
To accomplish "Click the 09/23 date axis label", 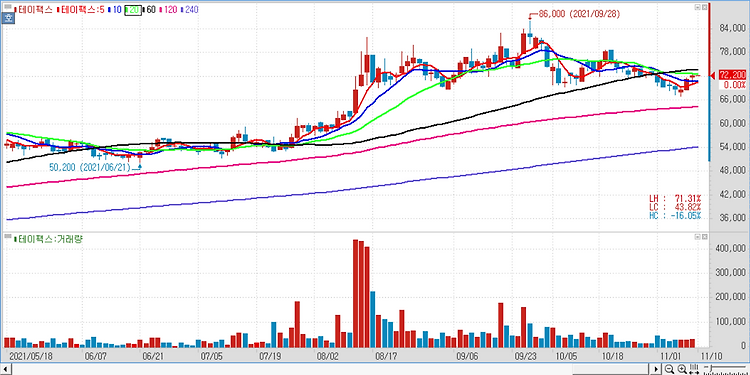I will (x=525, y=356).
